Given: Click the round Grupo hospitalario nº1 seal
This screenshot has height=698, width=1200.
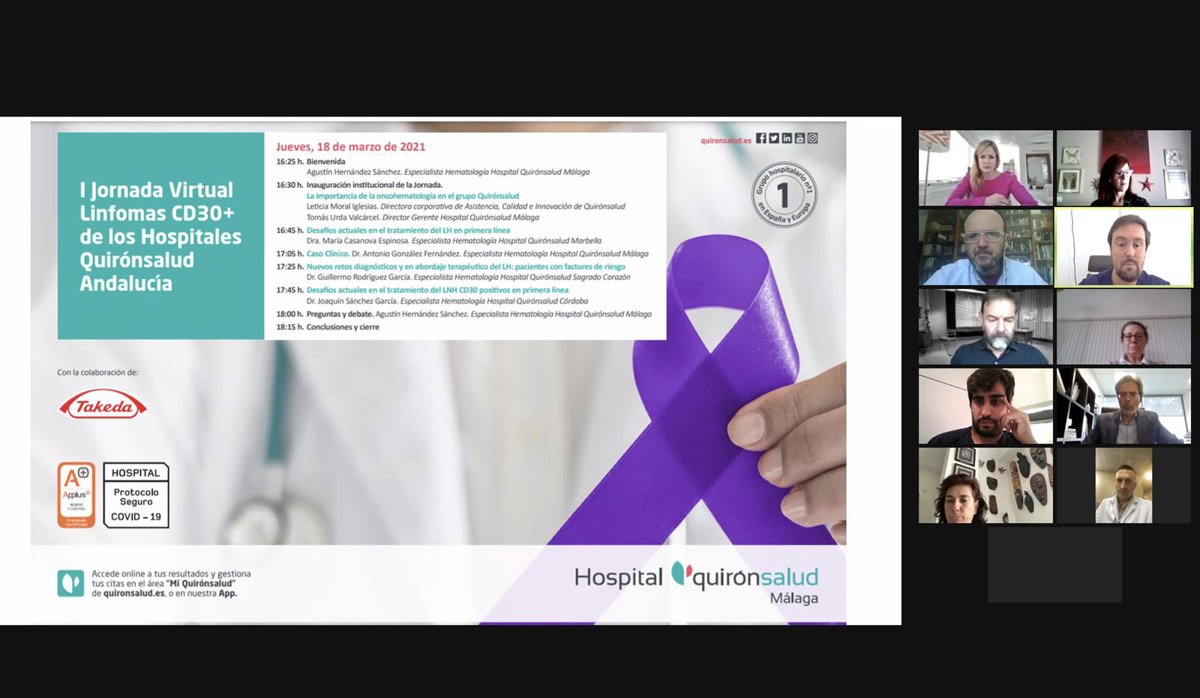Looking at the screenshot, I should click(783, 196).
